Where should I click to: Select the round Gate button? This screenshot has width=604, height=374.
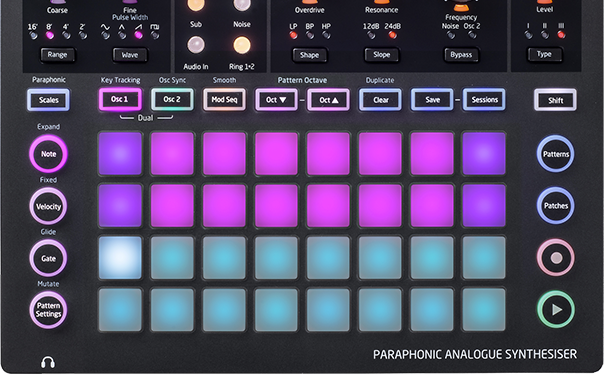[x=49, y=258]
